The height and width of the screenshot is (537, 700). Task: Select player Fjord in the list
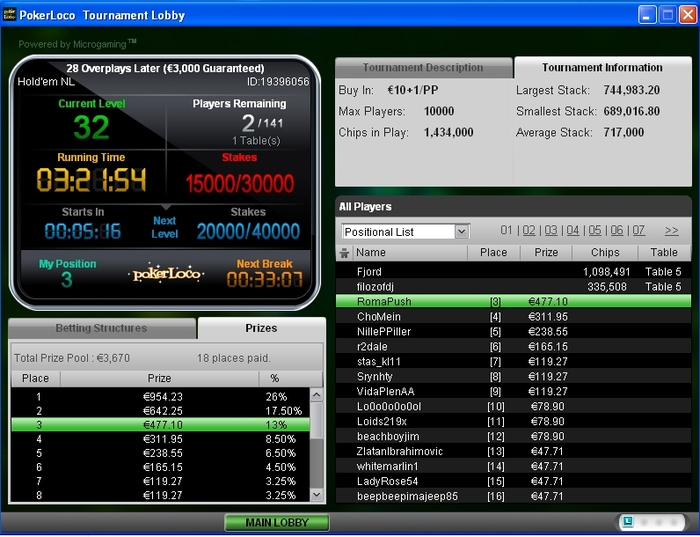[x=513, y=271]
